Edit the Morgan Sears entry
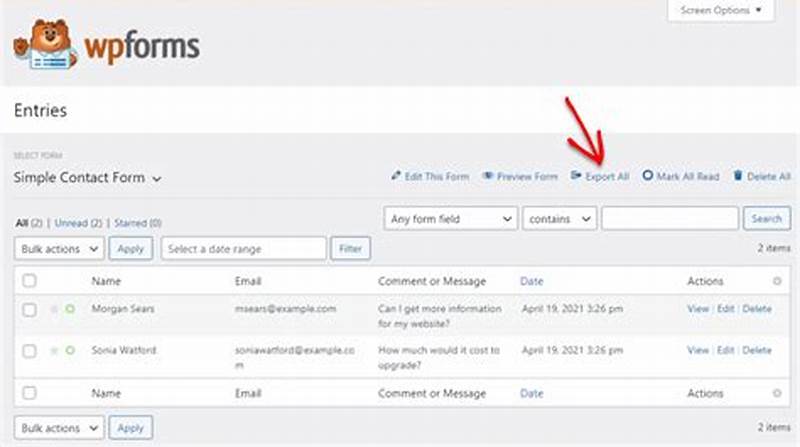 726,309
